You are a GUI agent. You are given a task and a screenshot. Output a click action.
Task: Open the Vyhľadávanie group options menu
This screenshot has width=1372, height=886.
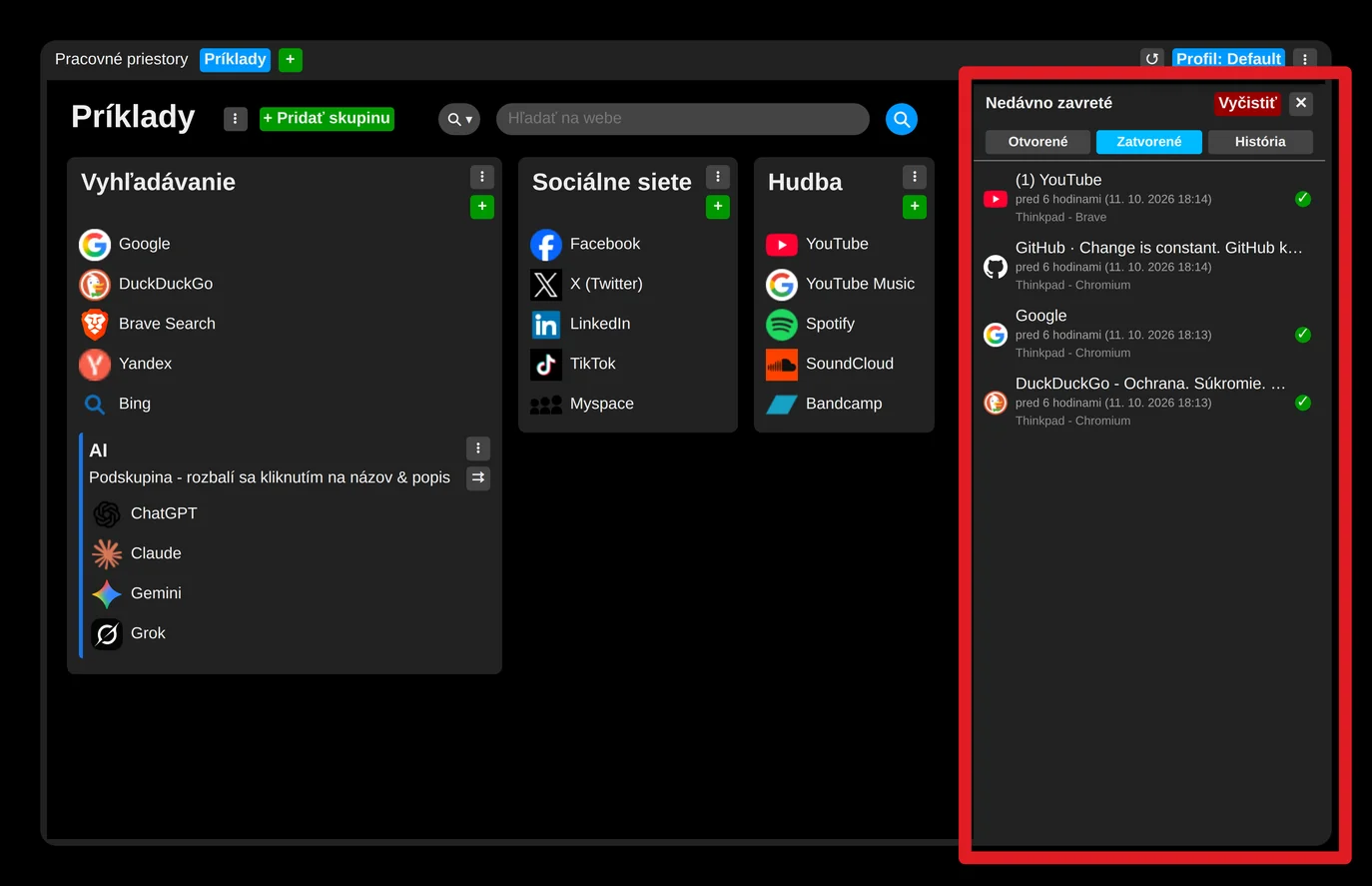coord(482,177)
